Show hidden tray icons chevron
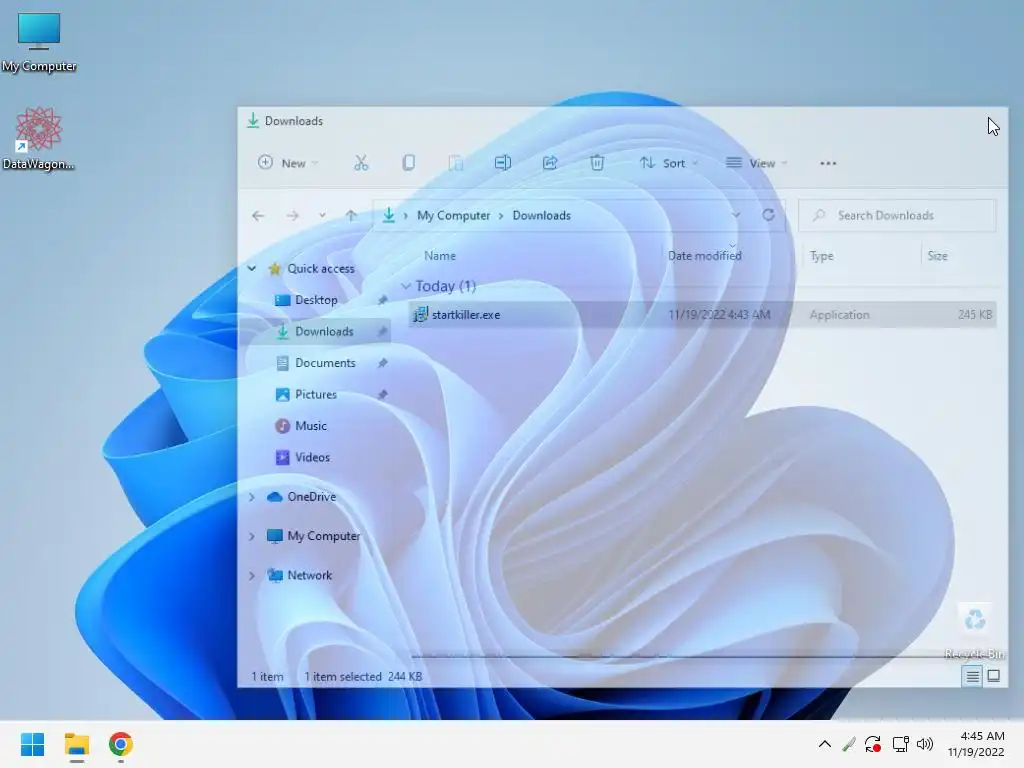1024x768 pixels. pos(825,744)
